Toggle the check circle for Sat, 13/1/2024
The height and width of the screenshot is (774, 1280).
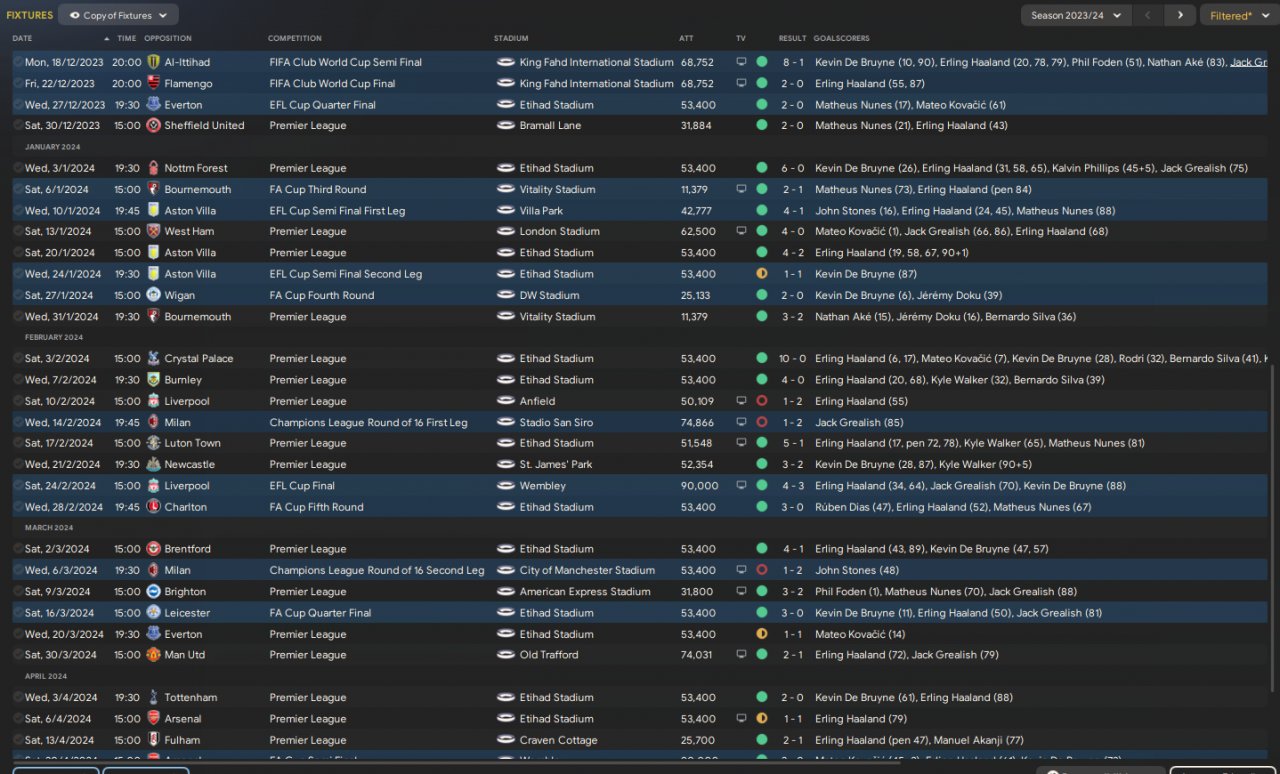pyautogui.click(x=17, y=232)
